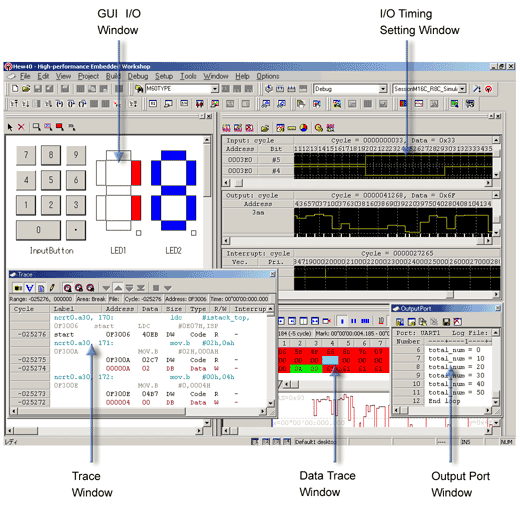Toggle the pause display button in Data Trace toolbar
This screenshot has height=508, width=520.
tap(353, 321)
